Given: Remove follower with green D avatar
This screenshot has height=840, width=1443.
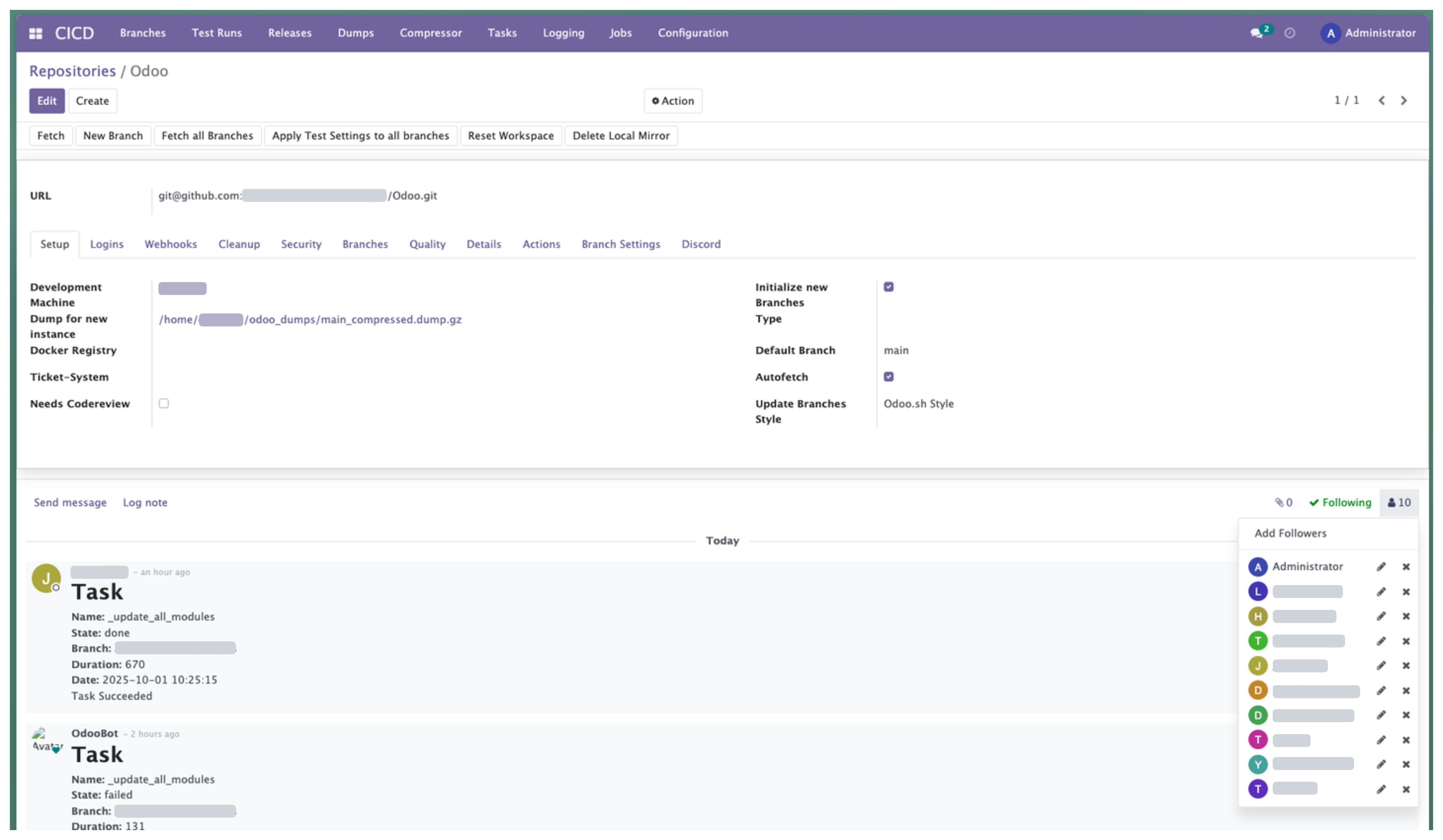Looking at the screenshot, I should 1406,715.
